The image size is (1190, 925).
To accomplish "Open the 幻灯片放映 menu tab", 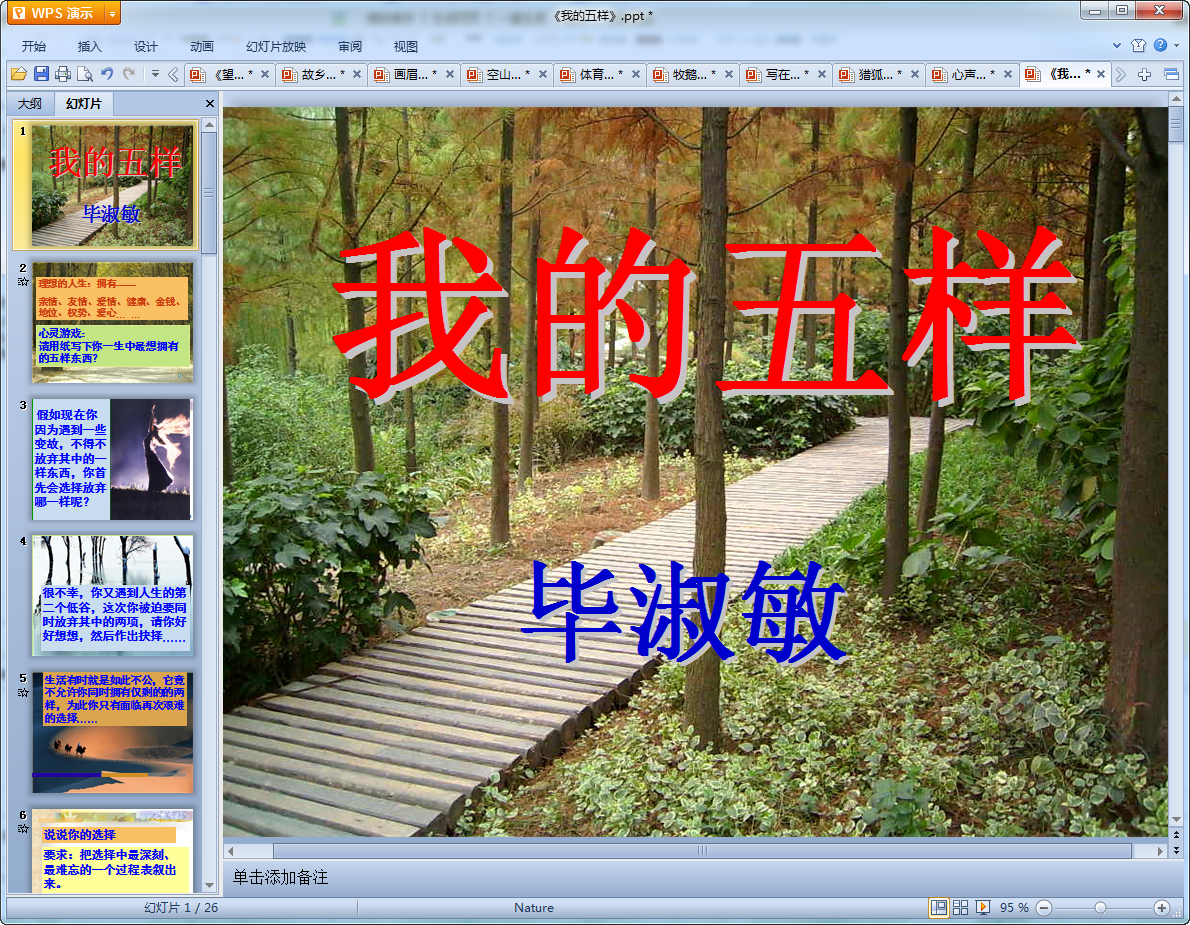I will (x=275, y=46).
